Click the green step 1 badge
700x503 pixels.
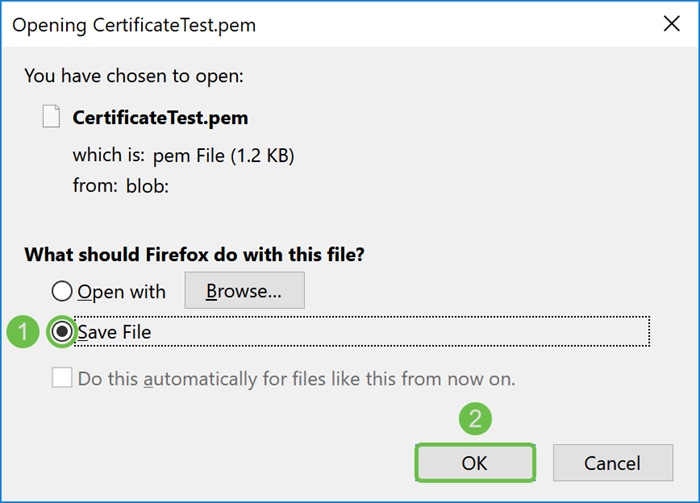23,331
